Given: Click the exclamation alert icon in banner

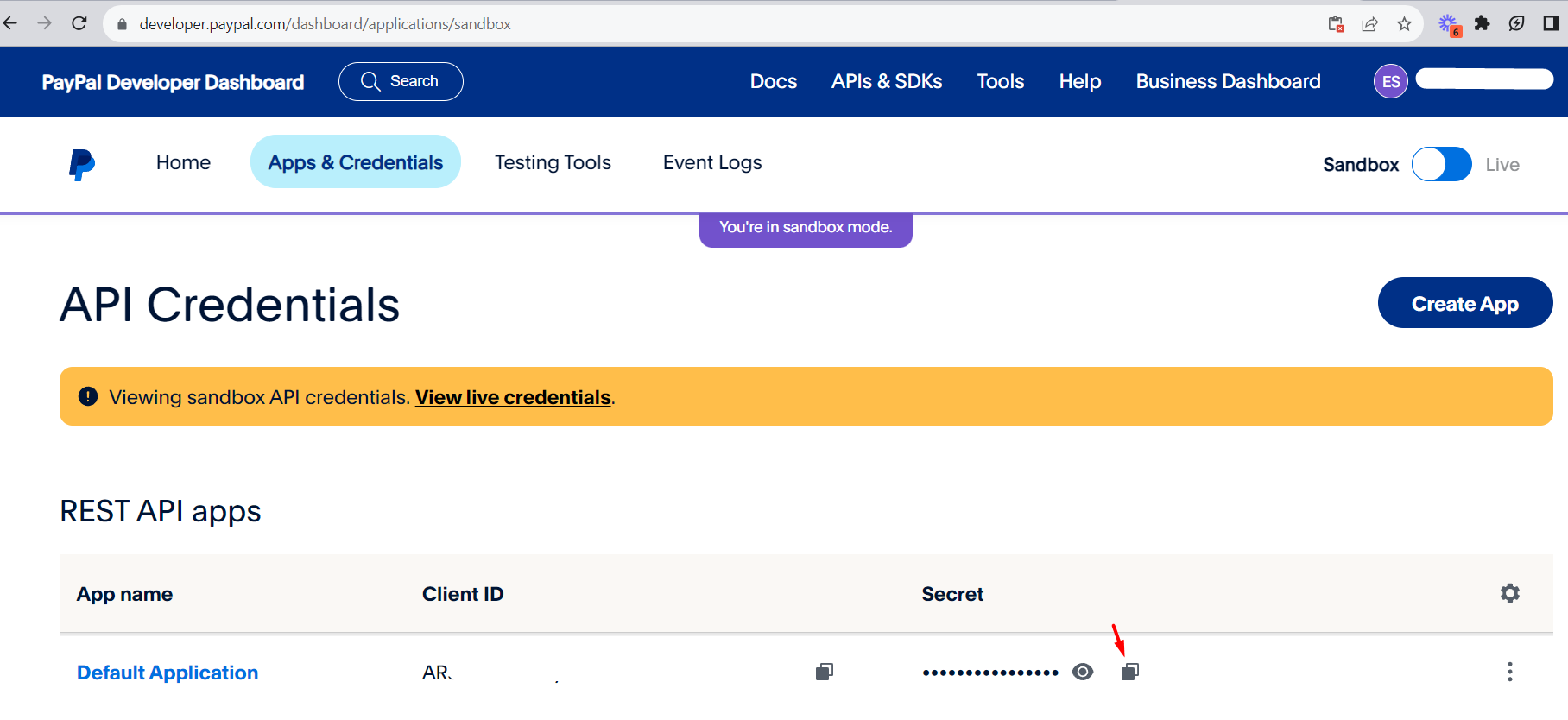Looking at the screenshot, I should click(x=88, y=396).
